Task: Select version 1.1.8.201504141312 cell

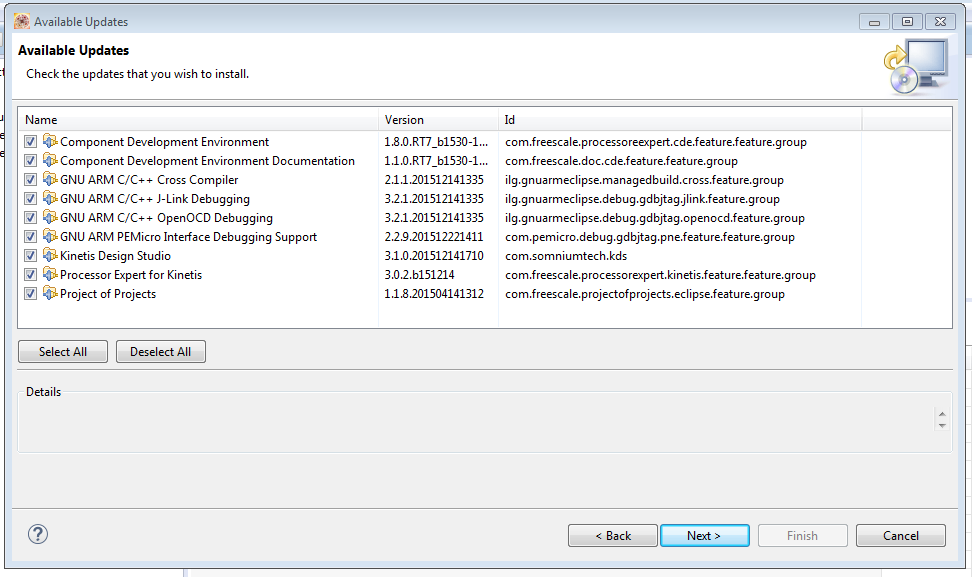Action: click(x=433, y=294)
